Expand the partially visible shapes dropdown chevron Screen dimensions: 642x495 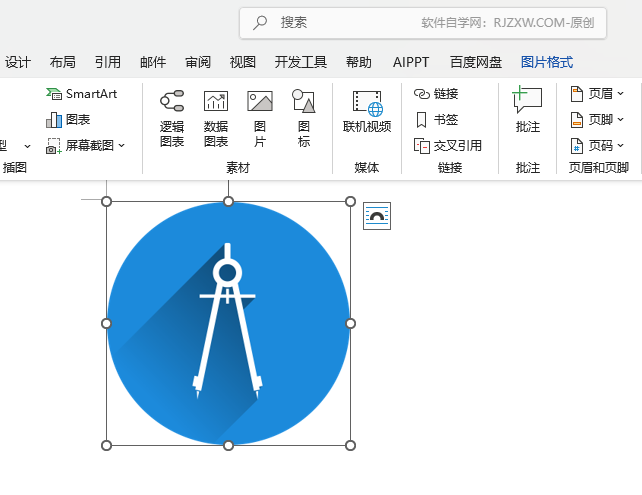coord(27,146)
